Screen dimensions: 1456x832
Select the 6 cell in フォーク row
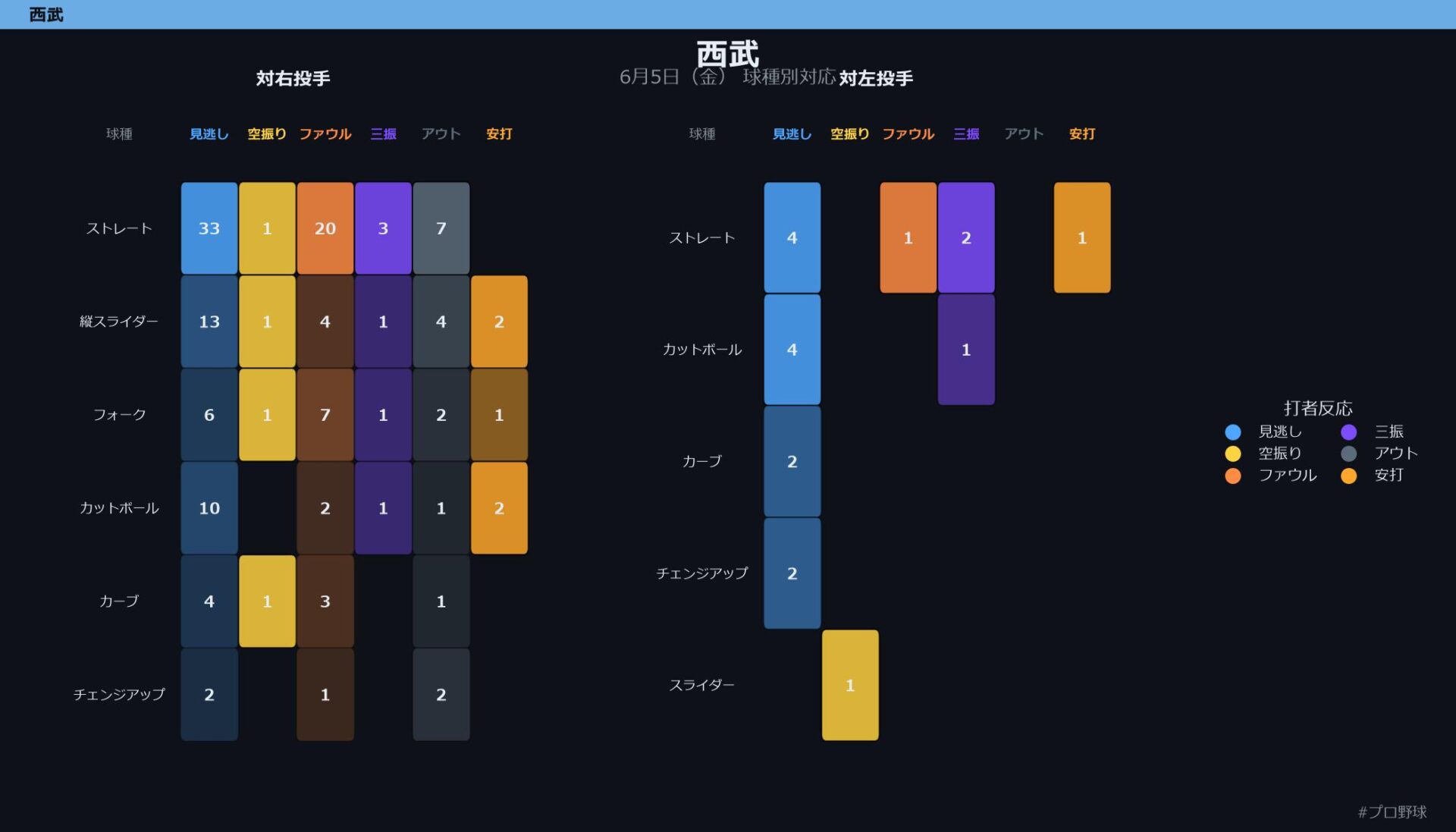[x=209, y=415]
